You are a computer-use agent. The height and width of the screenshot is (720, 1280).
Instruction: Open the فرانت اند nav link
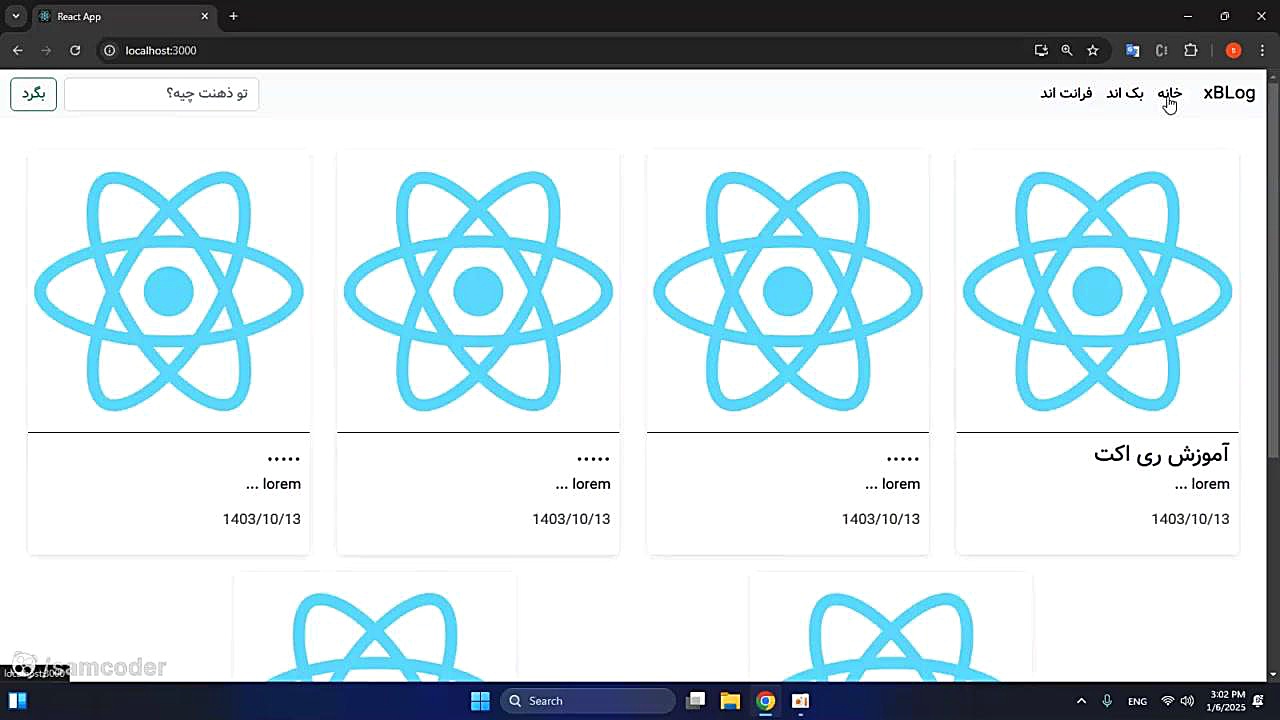click(1066, 93)
